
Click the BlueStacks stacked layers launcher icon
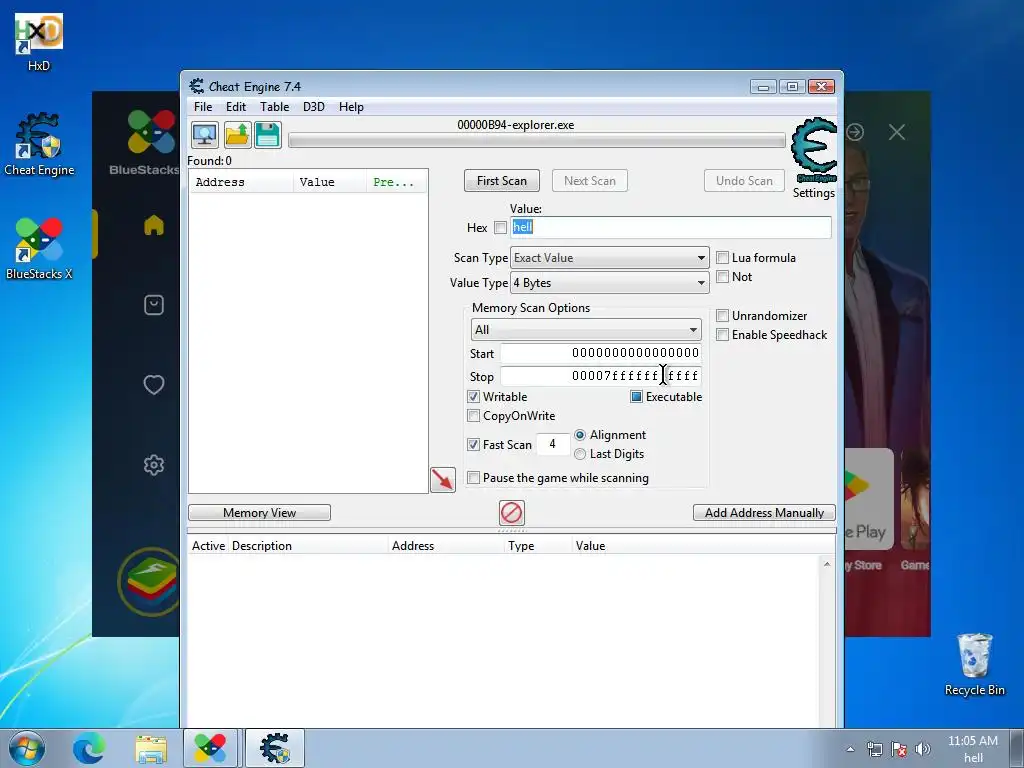click(152, 581)
